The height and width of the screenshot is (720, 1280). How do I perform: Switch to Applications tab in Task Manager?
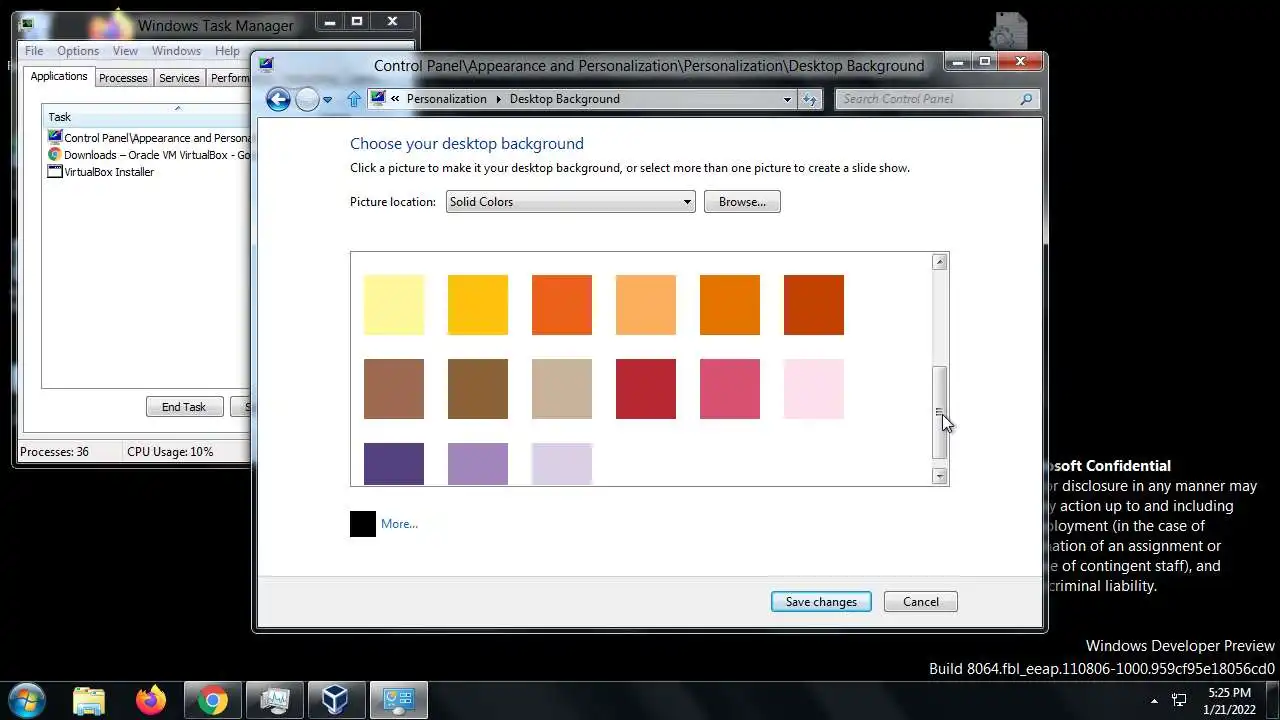click(59, 77)
